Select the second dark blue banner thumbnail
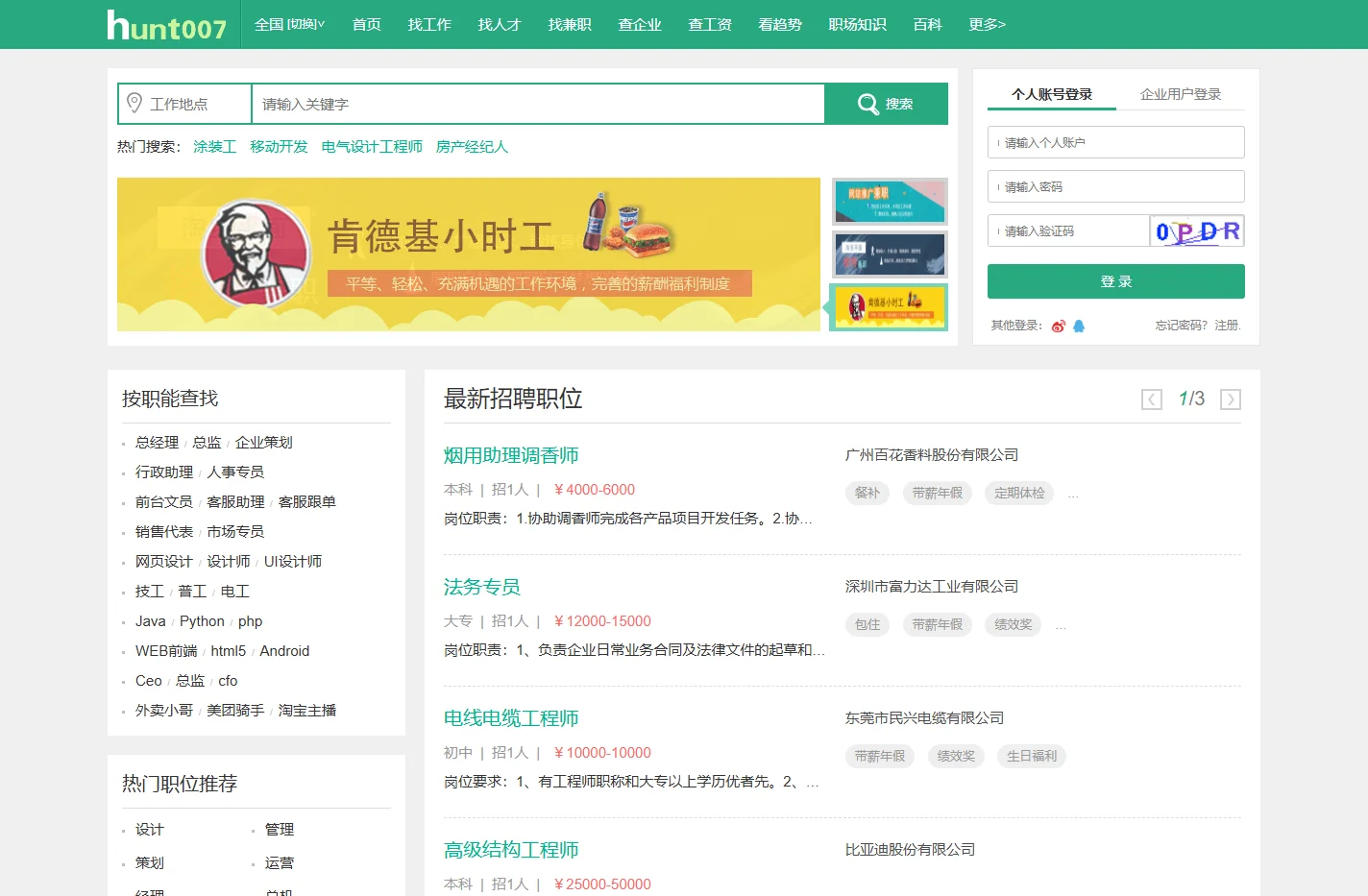The image size is (1368, 896). coord(890,254)
